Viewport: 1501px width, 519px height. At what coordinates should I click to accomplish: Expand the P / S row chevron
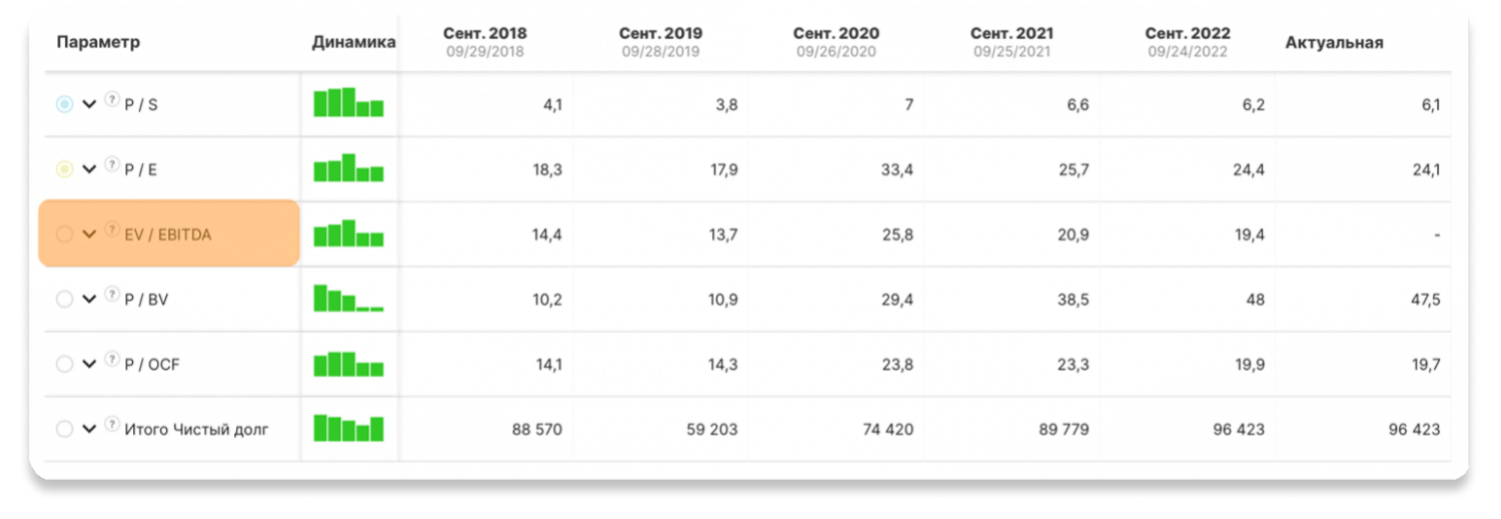pyautogui.click(x=89, y=104)
